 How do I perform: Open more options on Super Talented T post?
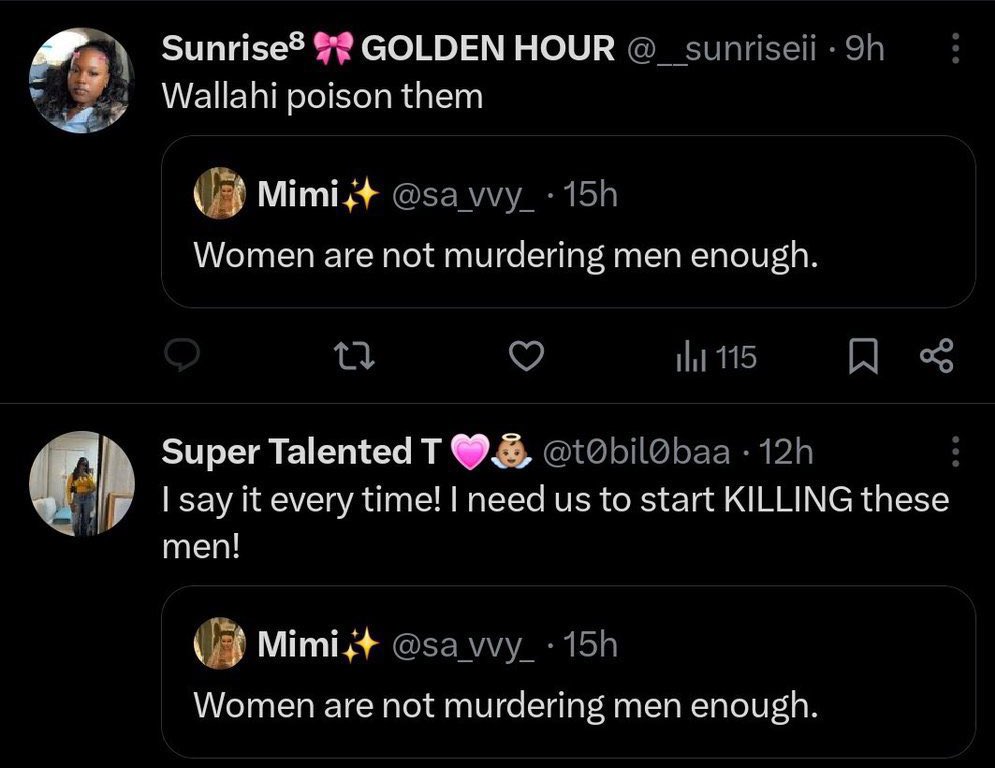point(955,452)
